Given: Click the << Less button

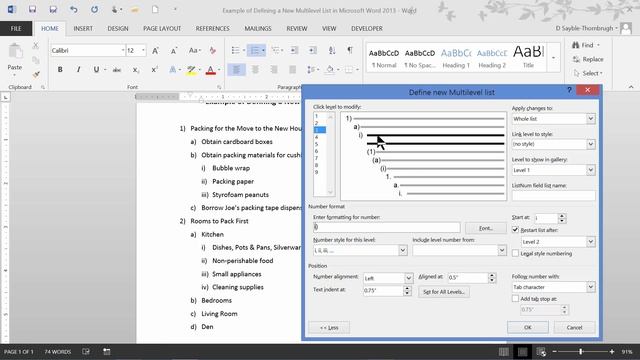Looking at the screenshot, I should (x=329, y=327).
